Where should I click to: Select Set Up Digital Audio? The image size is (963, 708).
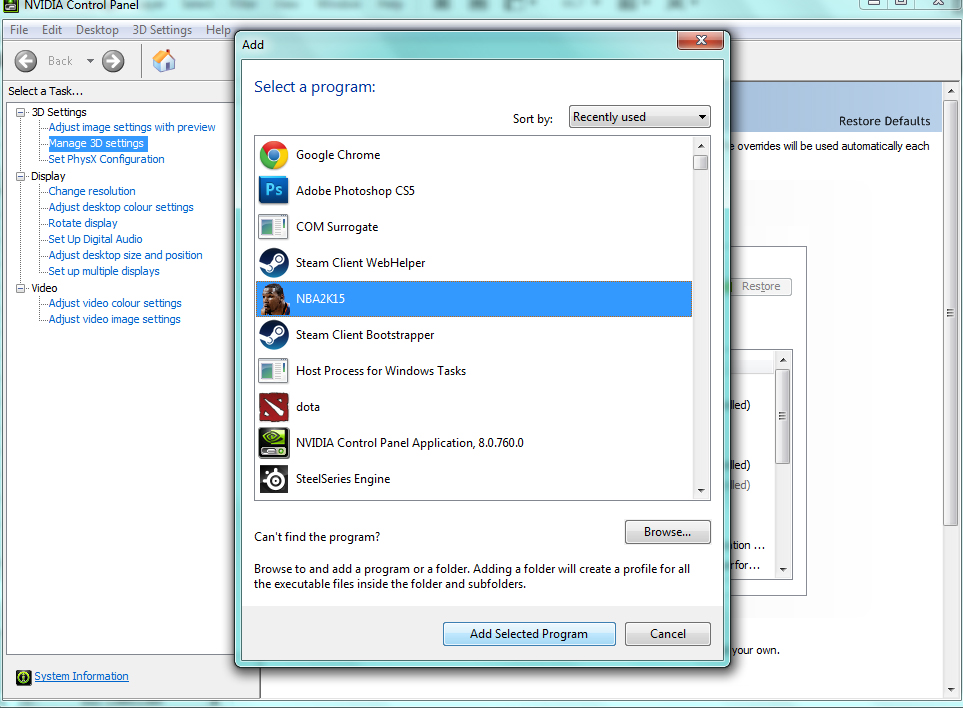(95, 239)
